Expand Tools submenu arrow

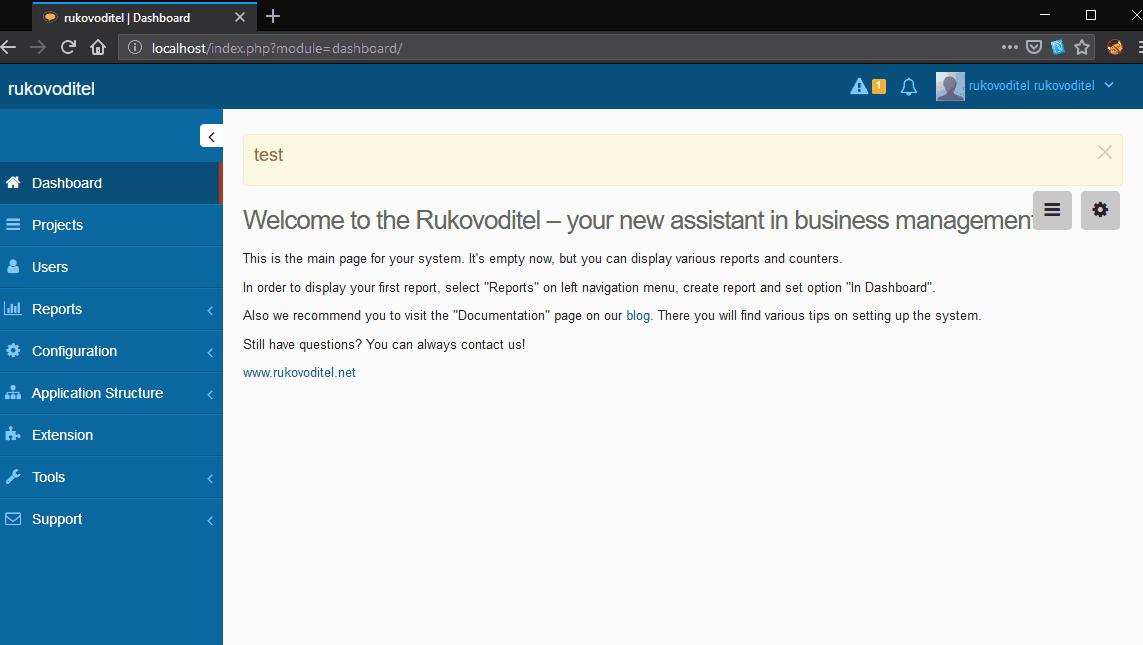click(x=210, y=479)
